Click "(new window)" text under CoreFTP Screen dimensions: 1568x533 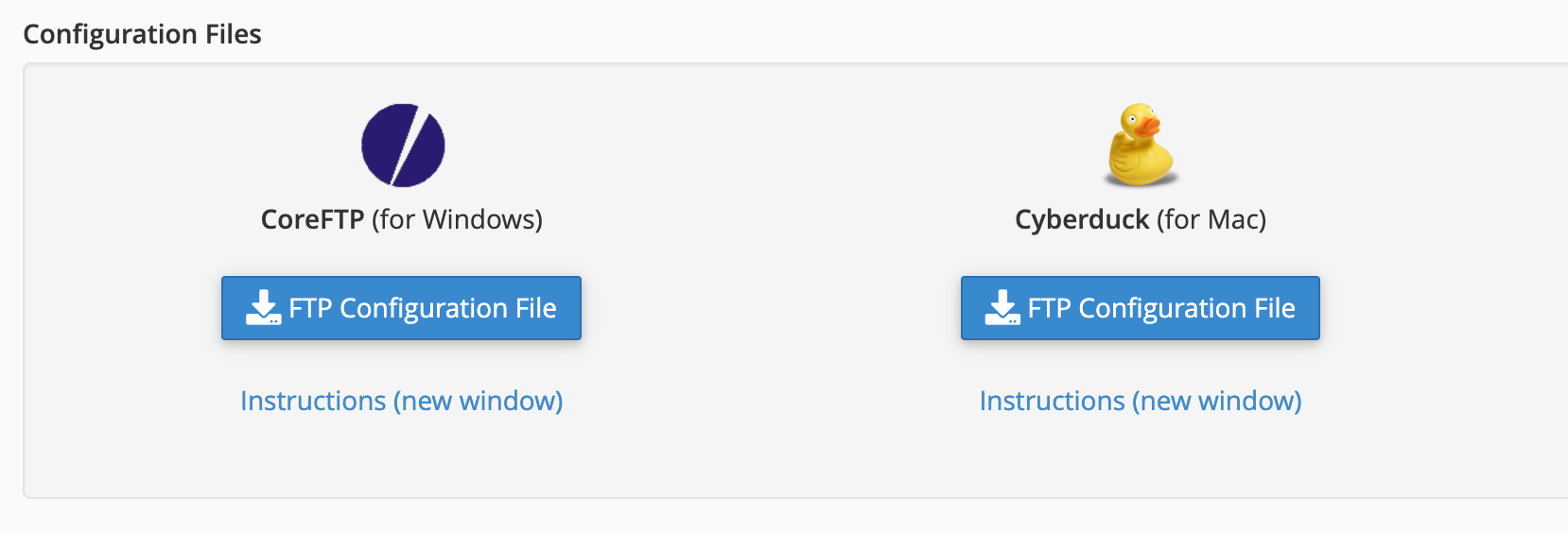coord(478,401)
